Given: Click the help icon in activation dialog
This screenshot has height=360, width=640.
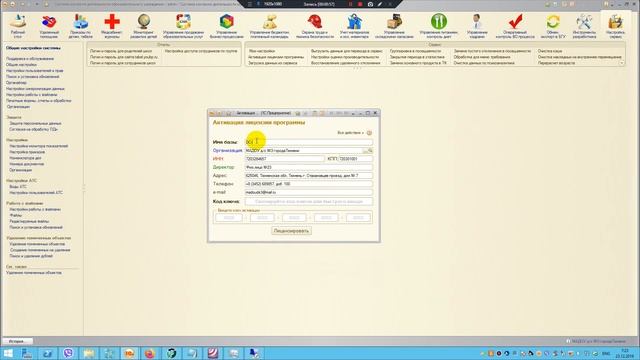Looking at the screenshot, I should [369, 133].
